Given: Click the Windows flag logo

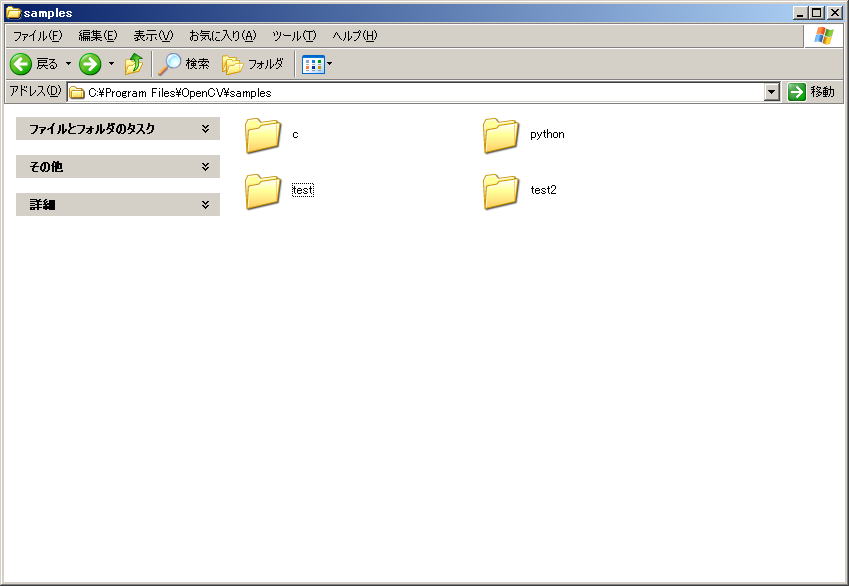Looking at the screenshot, I should click(824, 36).
